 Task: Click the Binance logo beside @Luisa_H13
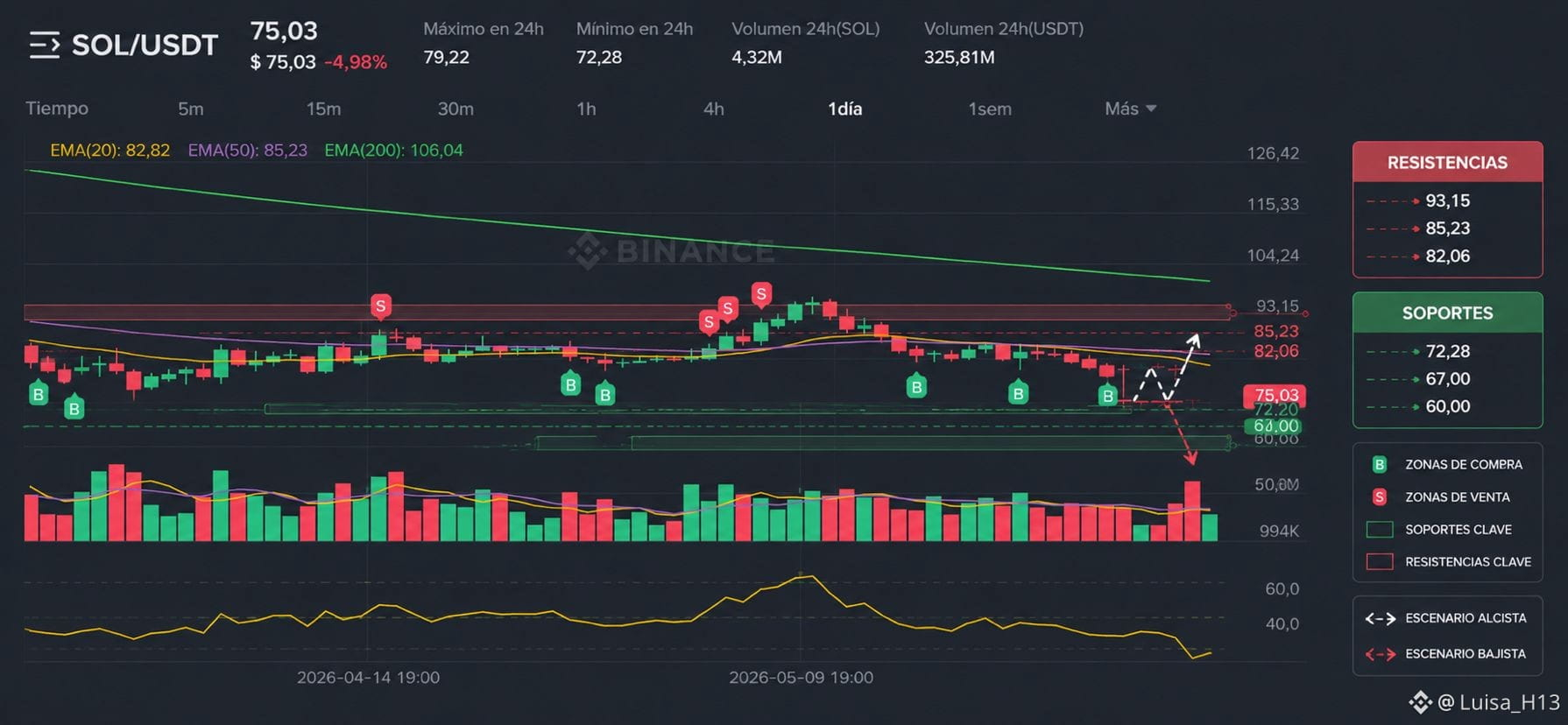(x=1420, y=702)
